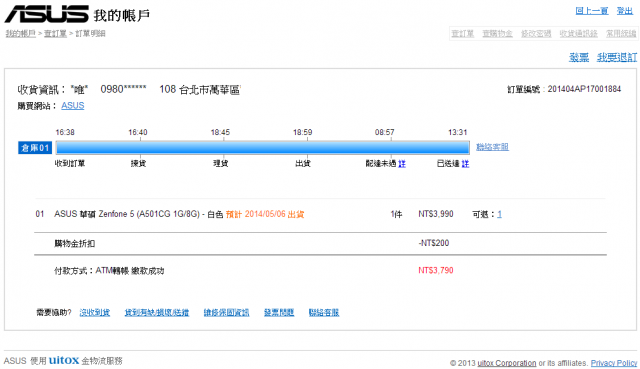Open the ASUS purchase site link
The image size is (640, 369).
coord(73,106)
